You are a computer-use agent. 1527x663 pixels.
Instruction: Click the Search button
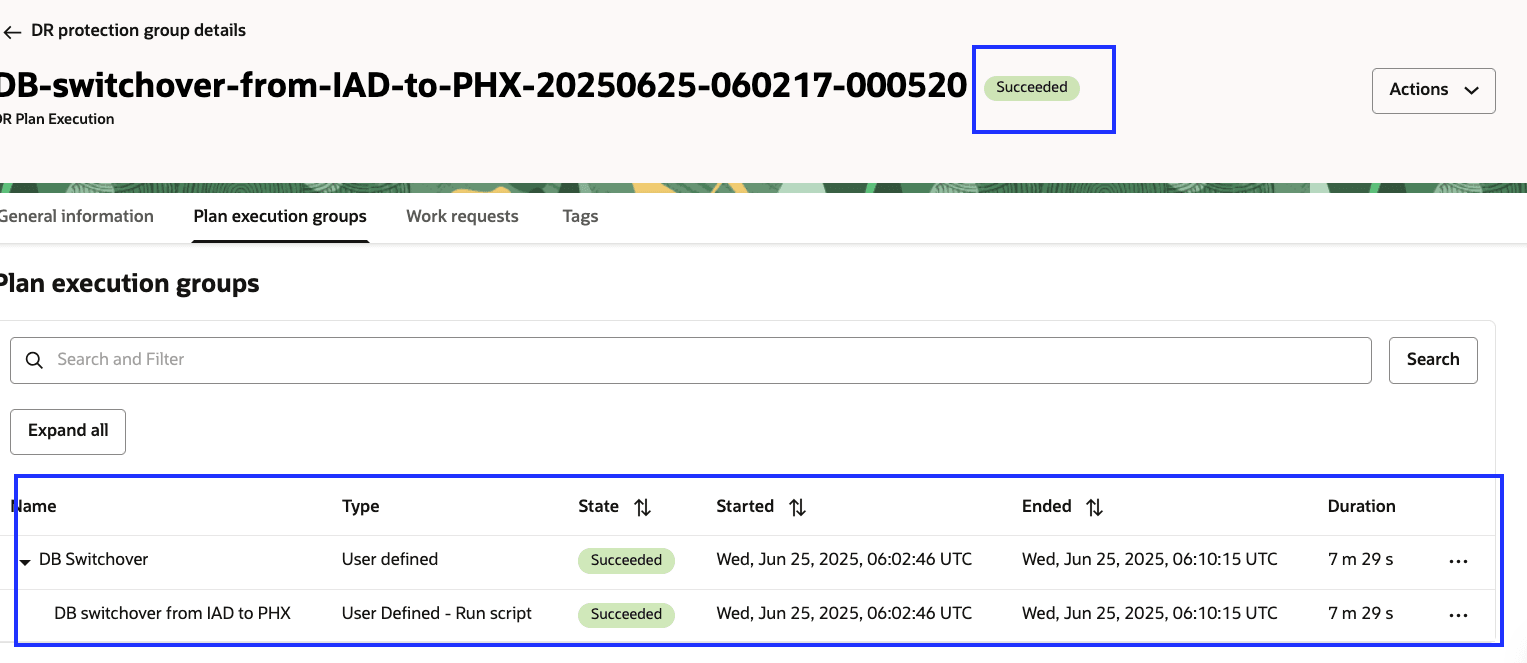pyautogui.click(x=1433, y=359)
